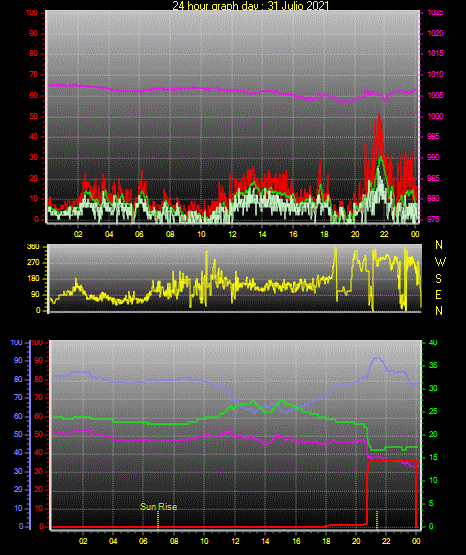This screenshot has width=466, height=555.
Task: Click the blue 100 humidity axis label
Action: click(17, 343)
